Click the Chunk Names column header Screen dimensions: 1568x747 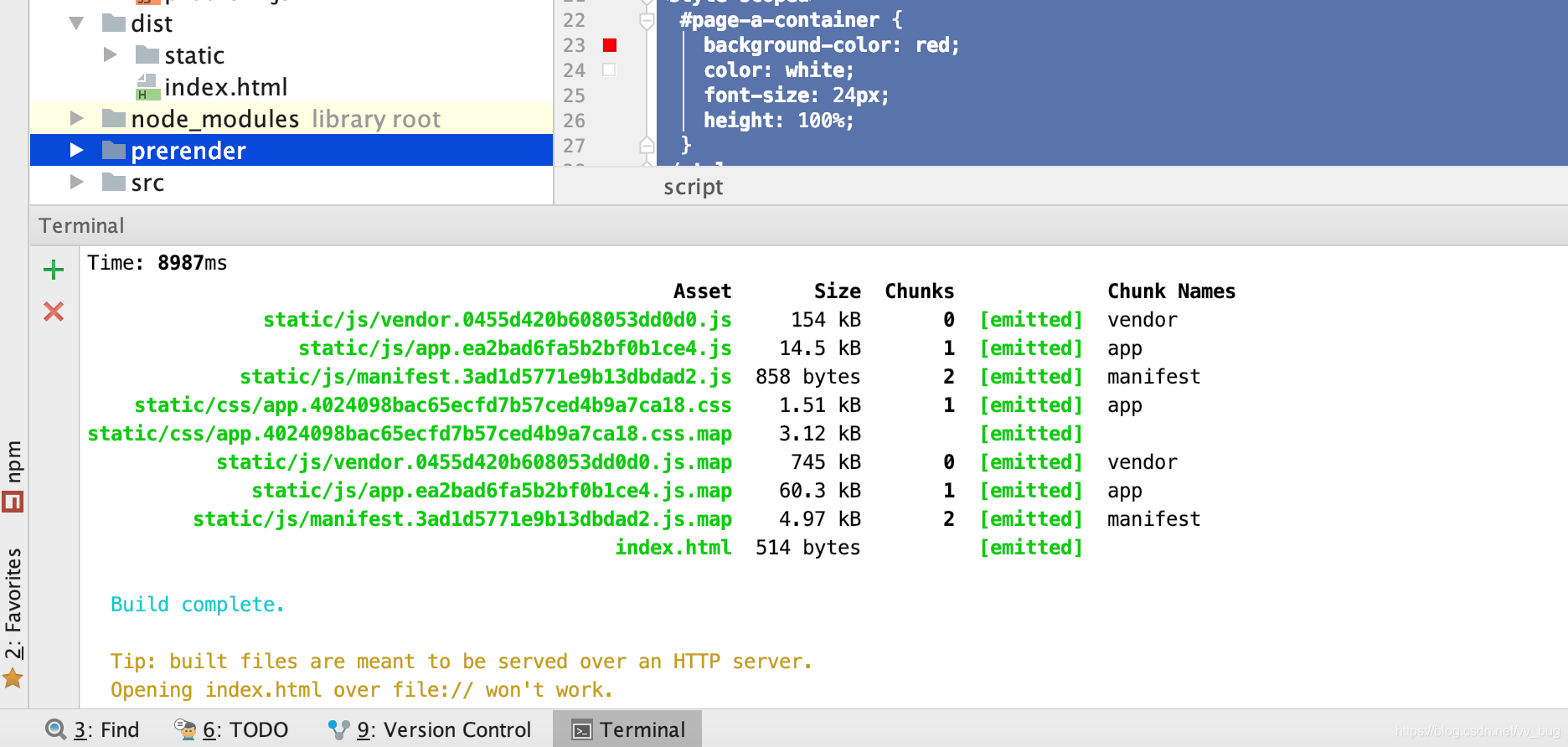[x=1171, y=291]
